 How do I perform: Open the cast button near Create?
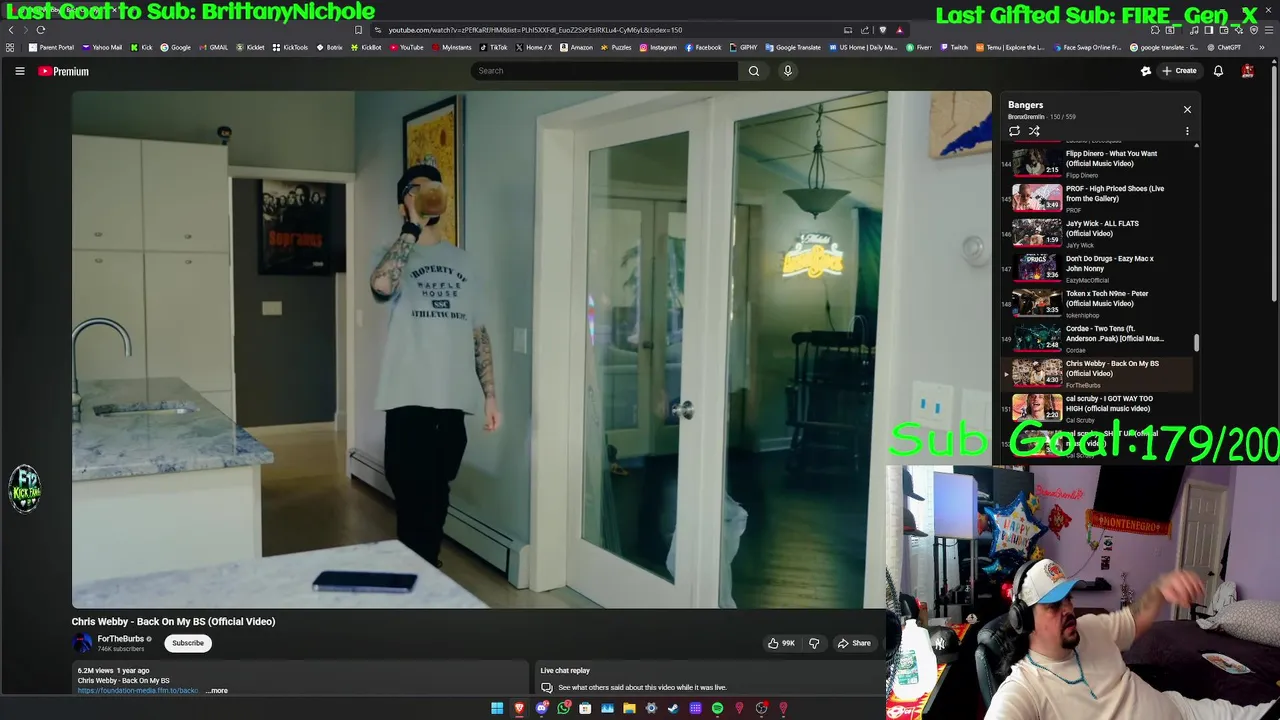tap(1146, 71)
